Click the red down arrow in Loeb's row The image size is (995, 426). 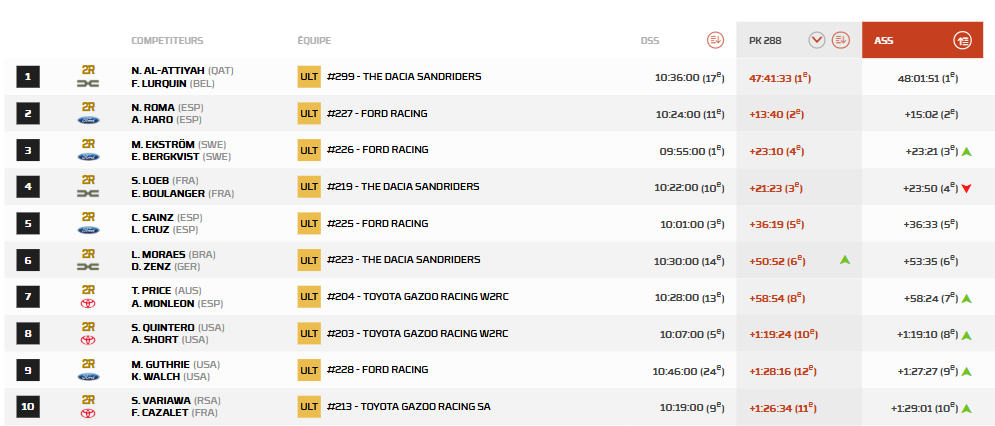[x=966, y=188]
